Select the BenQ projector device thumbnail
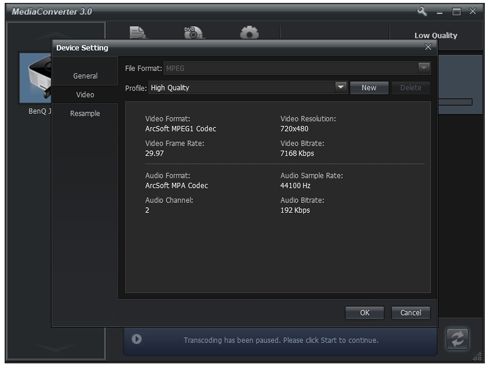The height and width of the screenshot is (368, 490). [x=35, y=78]
